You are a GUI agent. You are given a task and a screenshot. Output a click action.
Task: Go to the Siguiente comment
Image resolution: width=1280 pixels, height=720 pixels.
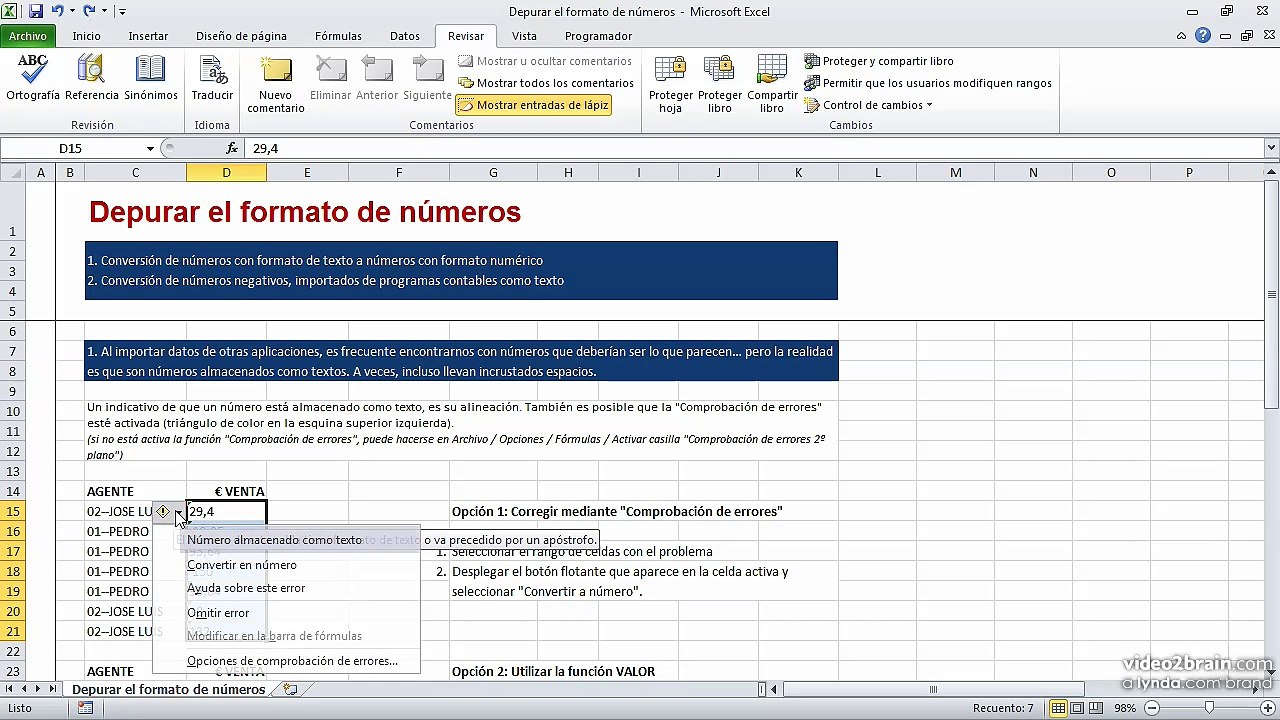coord(428,78)
